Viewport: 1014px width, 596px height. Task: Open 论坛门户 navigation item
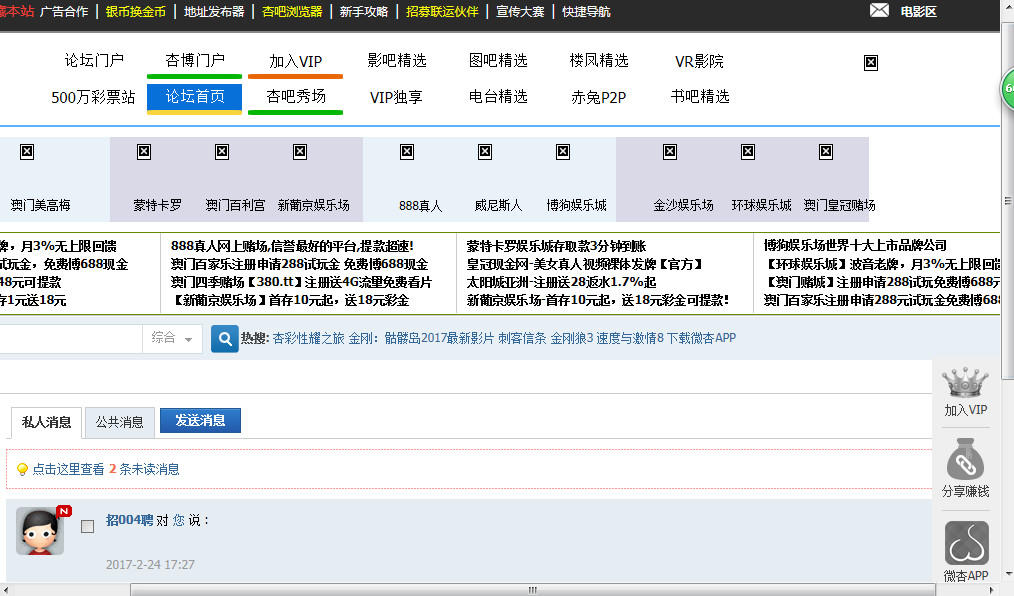point(94,61)
